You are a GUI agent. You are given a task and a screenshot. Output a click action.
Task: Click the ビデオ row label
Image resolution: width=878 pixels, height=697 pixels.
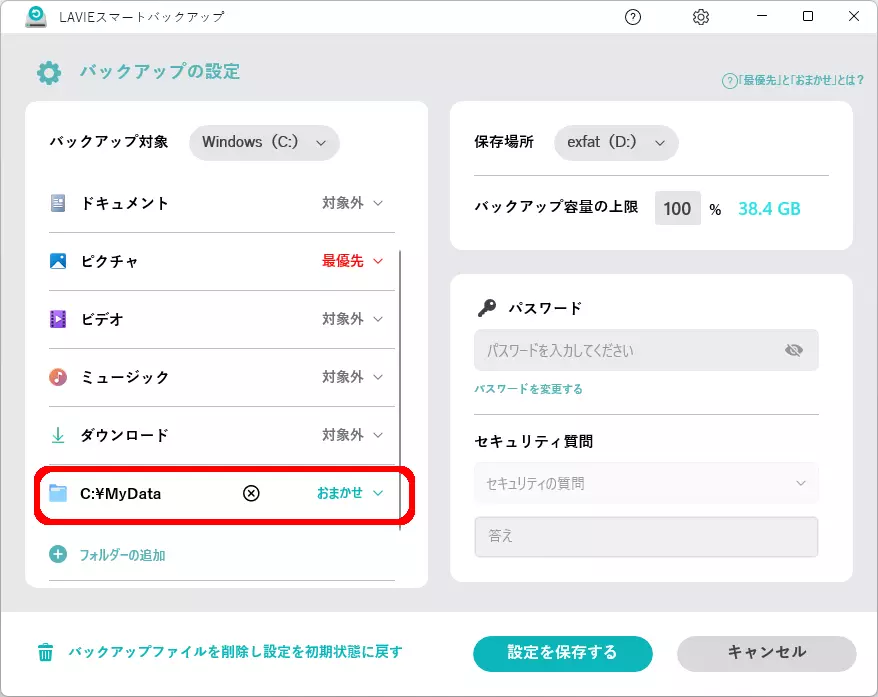pyautogui.click(x=102, y=319)
